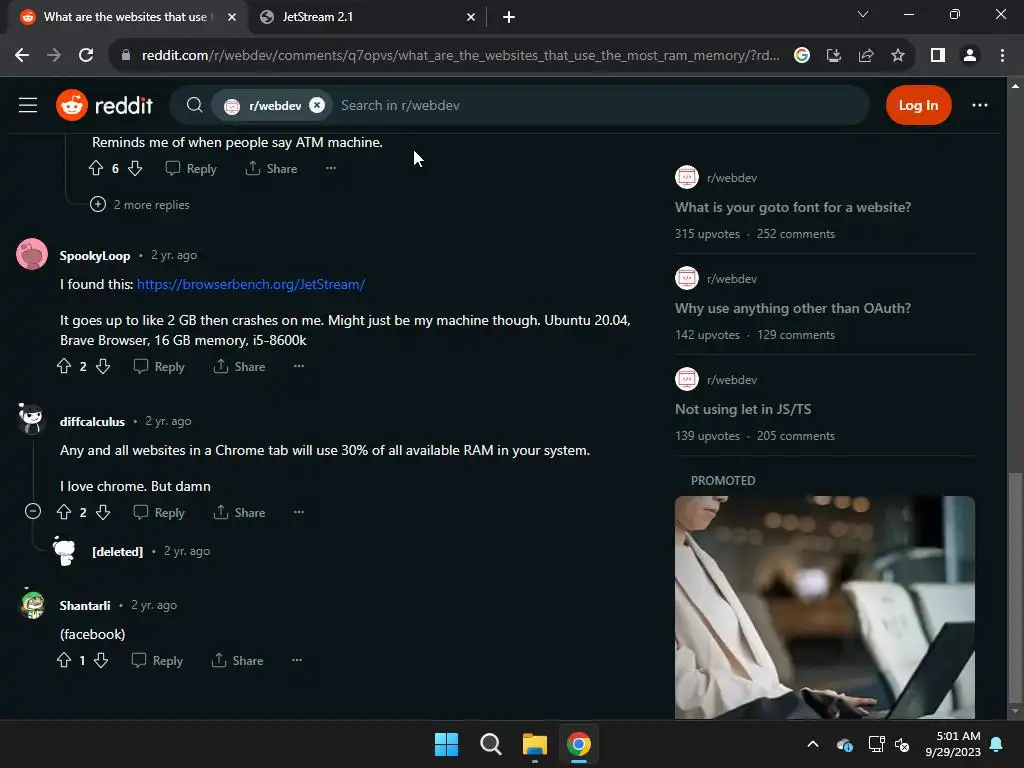Open the browserbench.org/JetStream link

pos(251,284)
